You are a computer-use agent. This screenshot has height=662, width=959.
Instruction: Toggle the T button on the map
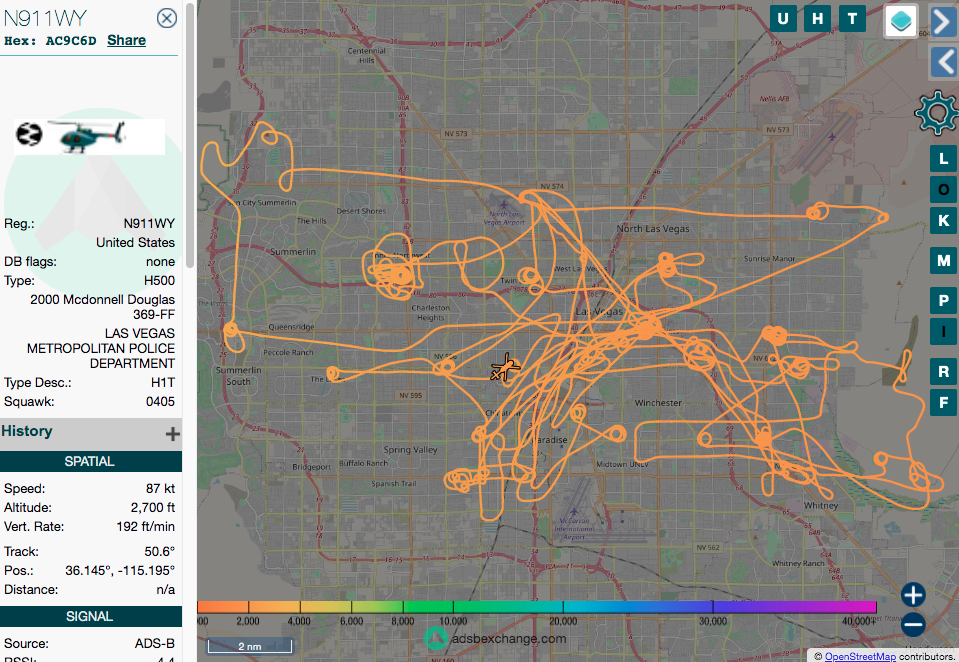(853, 18)
